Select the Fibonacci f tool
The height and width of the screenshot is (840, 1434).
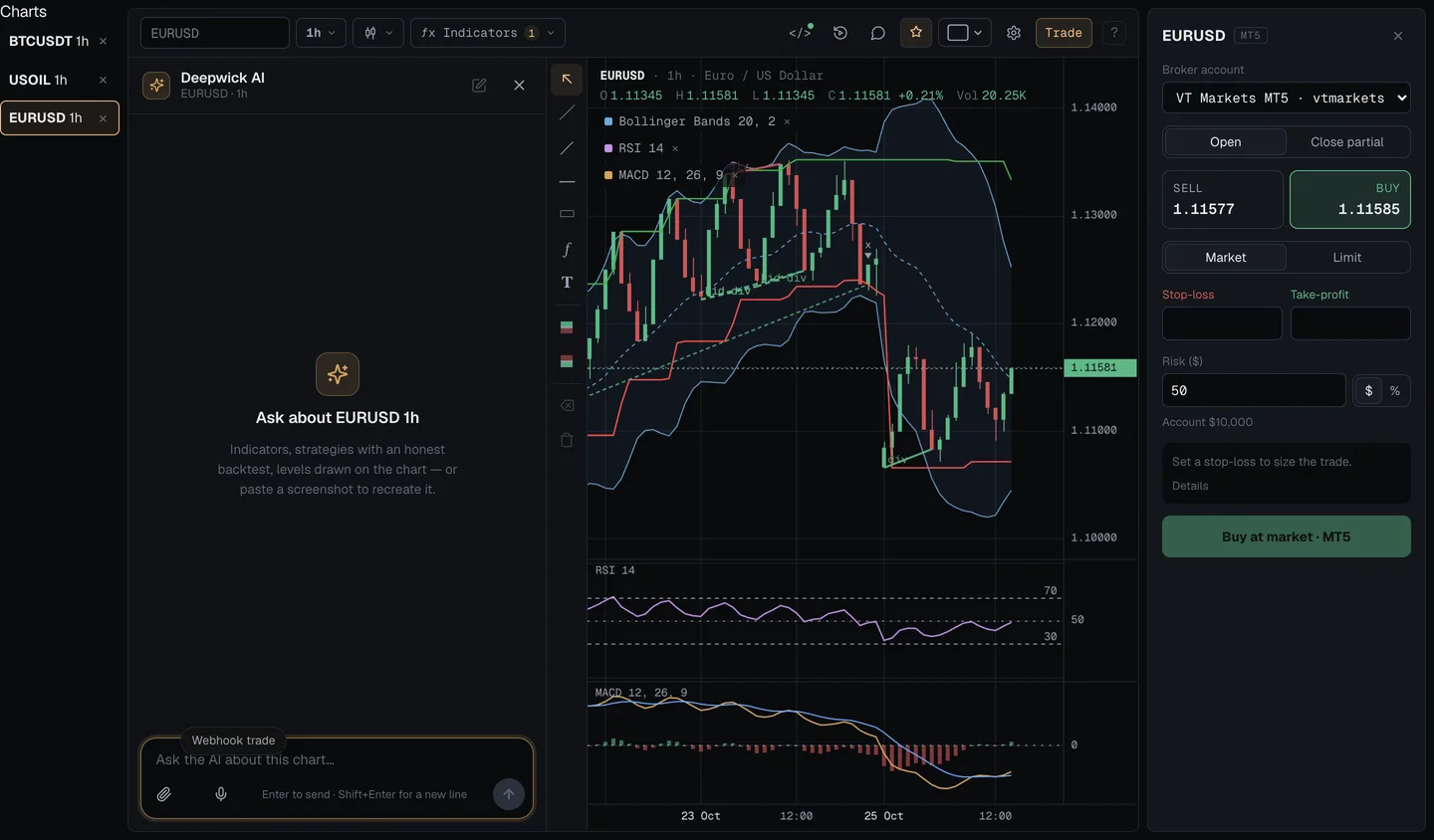(x=567, y=249)
